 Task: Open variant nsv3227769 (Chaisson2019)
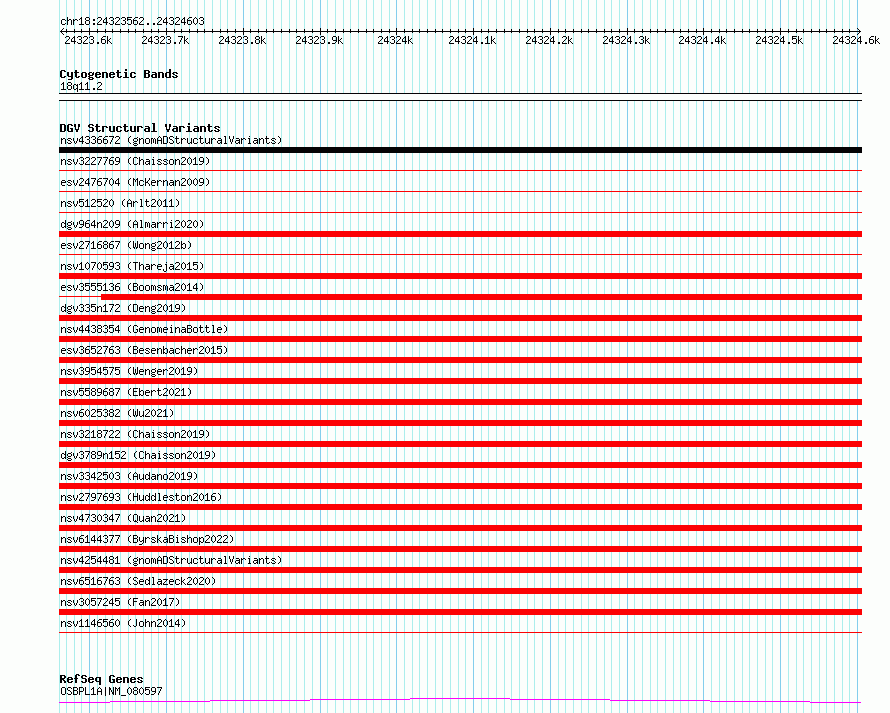tap(135, 161)
